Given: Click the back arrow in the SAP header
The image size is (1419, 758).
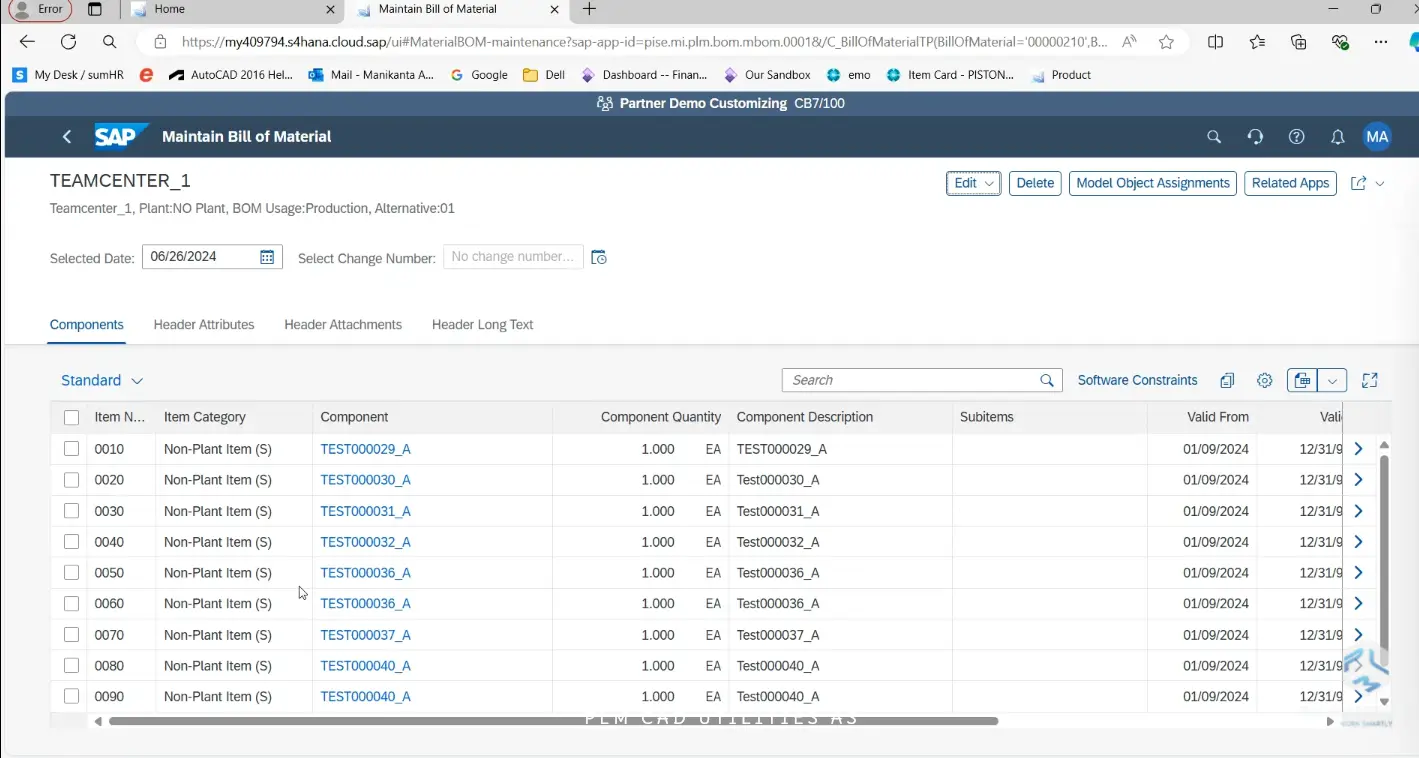Looking at the screenshot, I should point(67,137).
